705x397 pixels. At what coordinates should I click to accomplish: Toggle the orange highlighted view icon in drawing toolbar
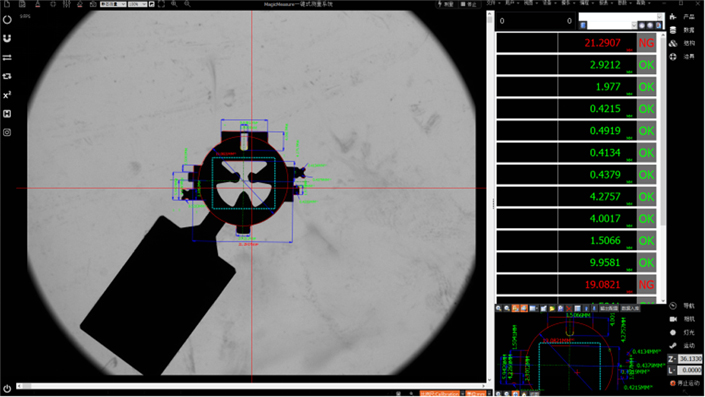(x=515, y=308)
